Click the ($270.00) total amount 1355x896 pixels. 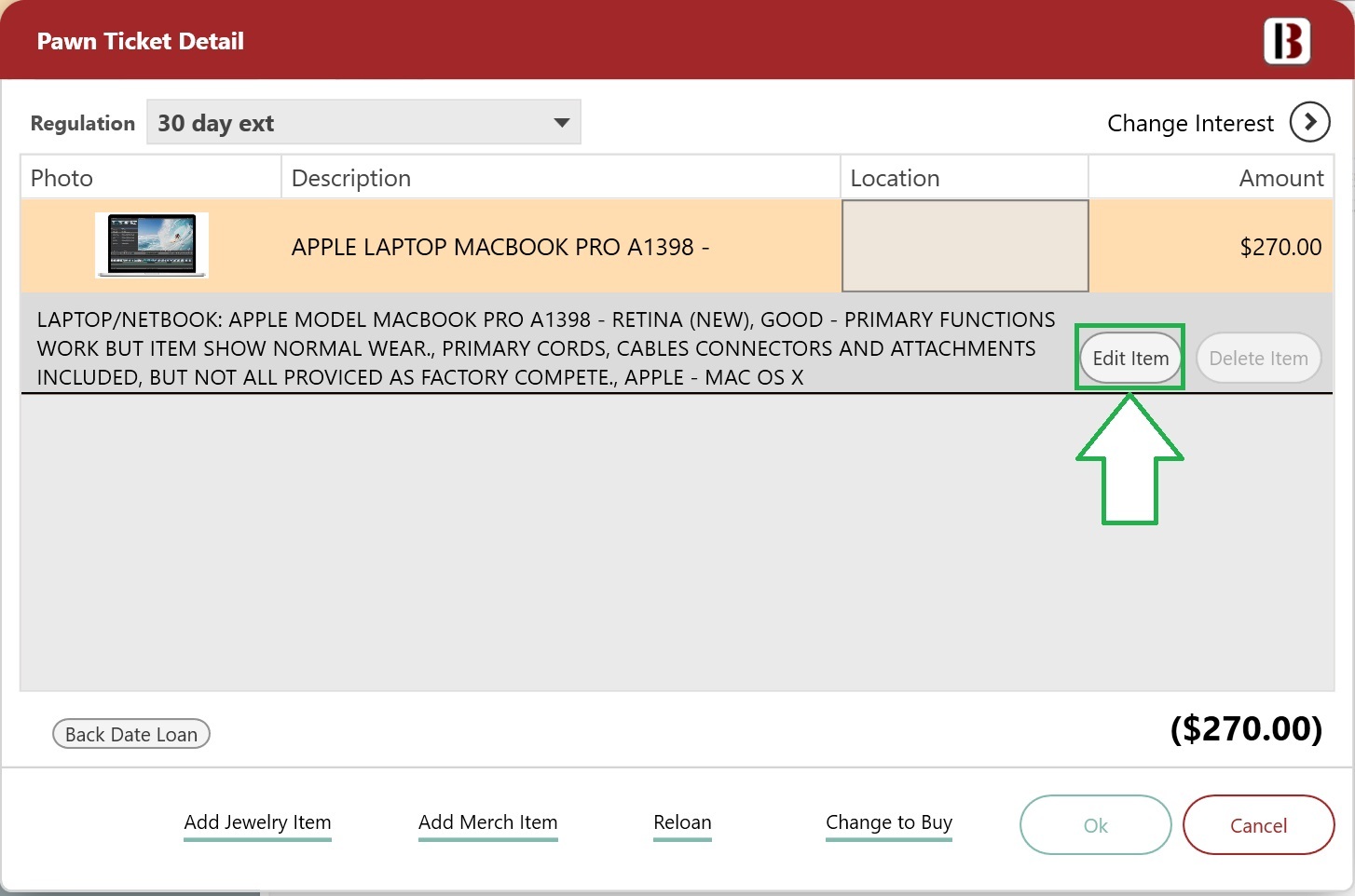pyautogui.click(x=1246, y=728)
